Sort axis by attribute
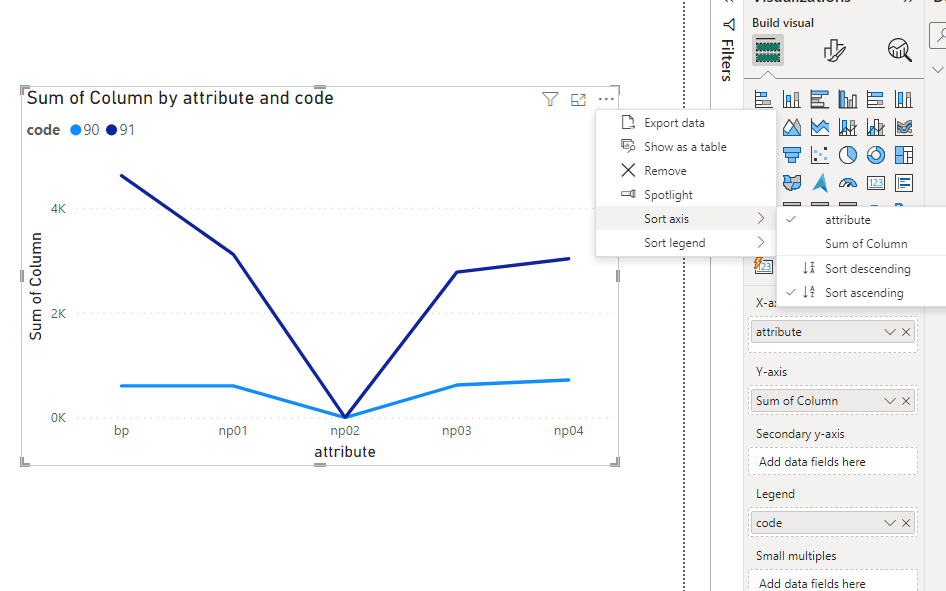 [x=862, y=220]
